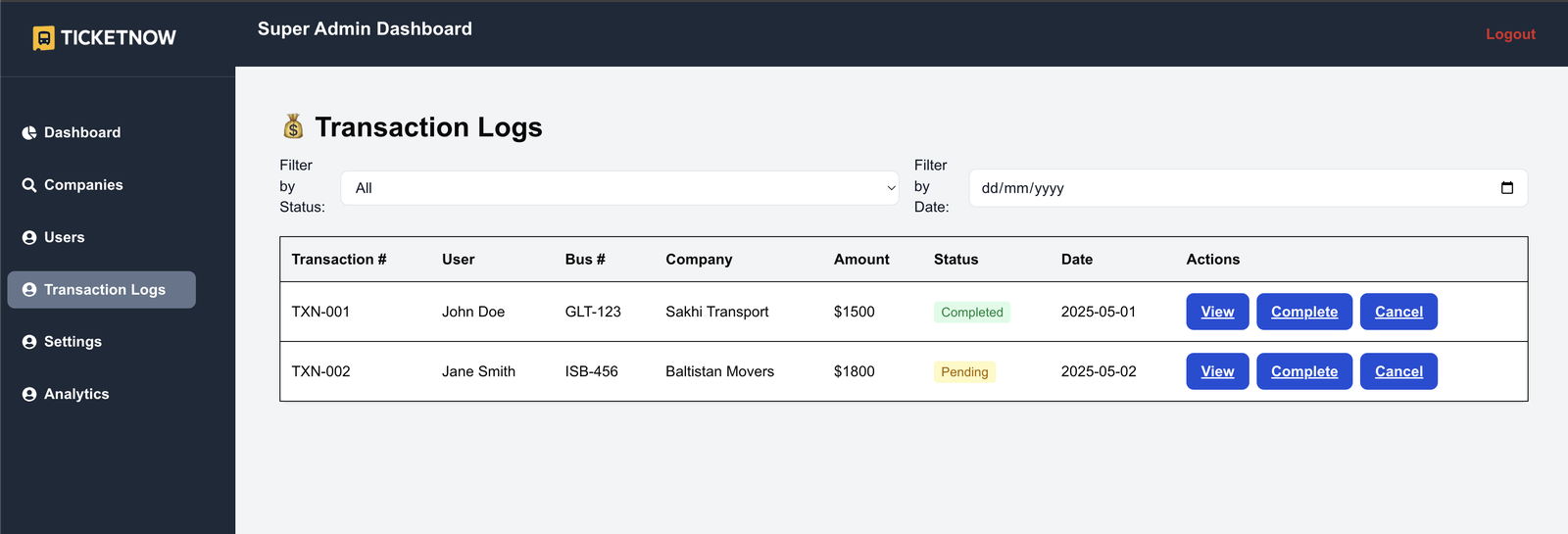Click the money bag icon beside title

click(293, 126)
